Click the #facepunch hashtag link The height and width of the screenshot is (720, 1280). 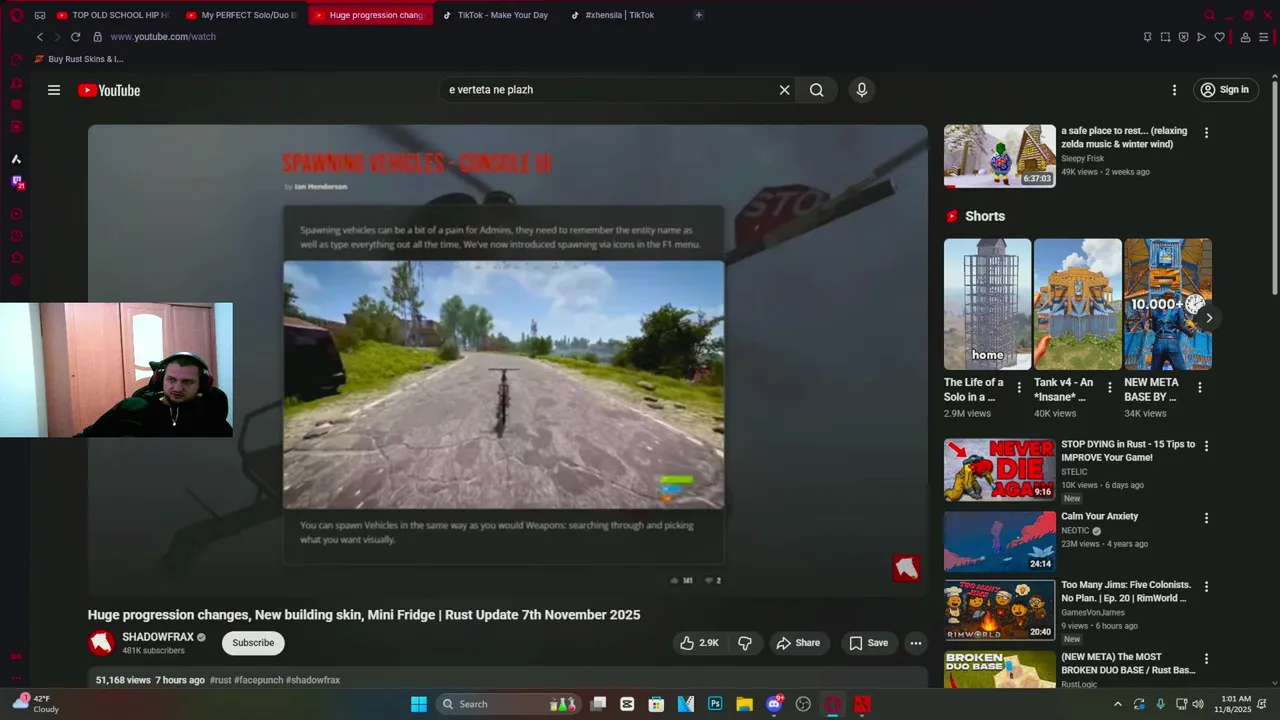pyautogui.click(x=258, y=680)
